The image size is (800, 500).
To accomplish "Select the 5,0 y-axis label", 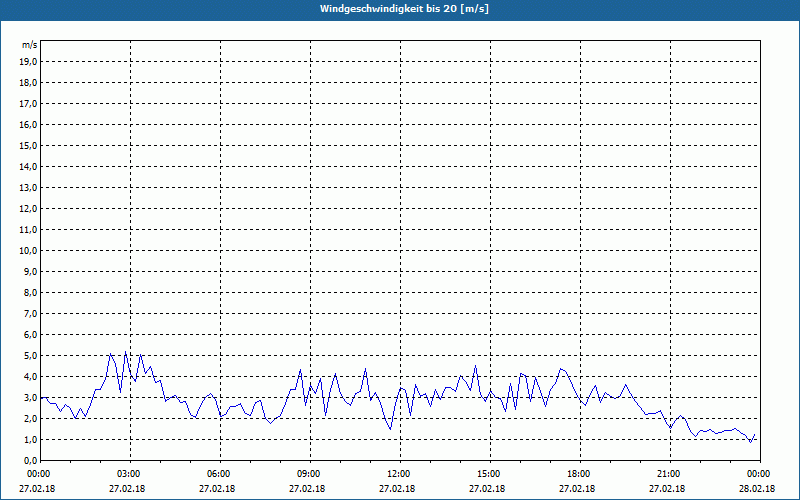I will 30,356.
